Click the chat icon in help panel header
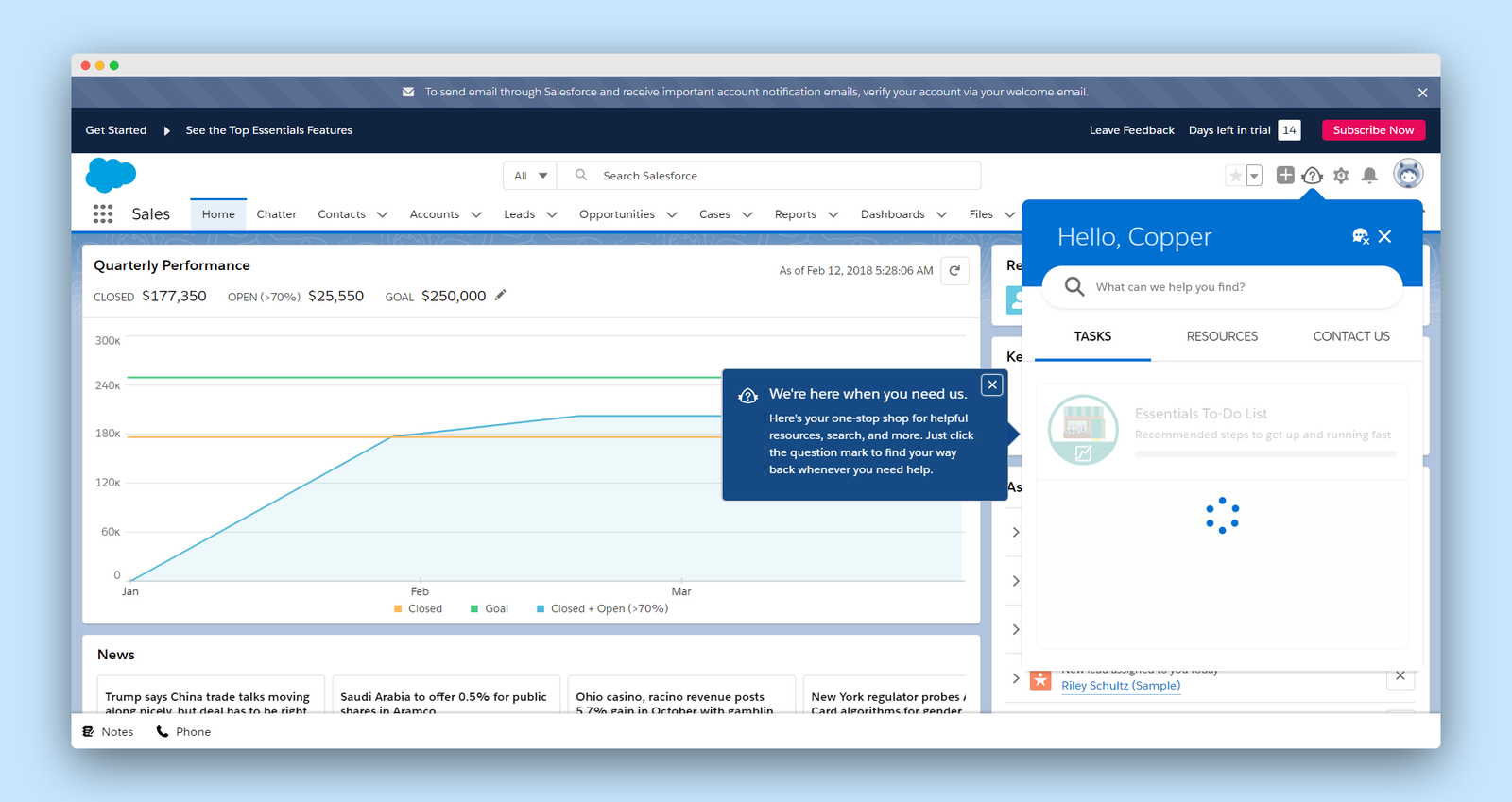The height and width of the screenshot is (802, 1512). [x=1361, y=236]
